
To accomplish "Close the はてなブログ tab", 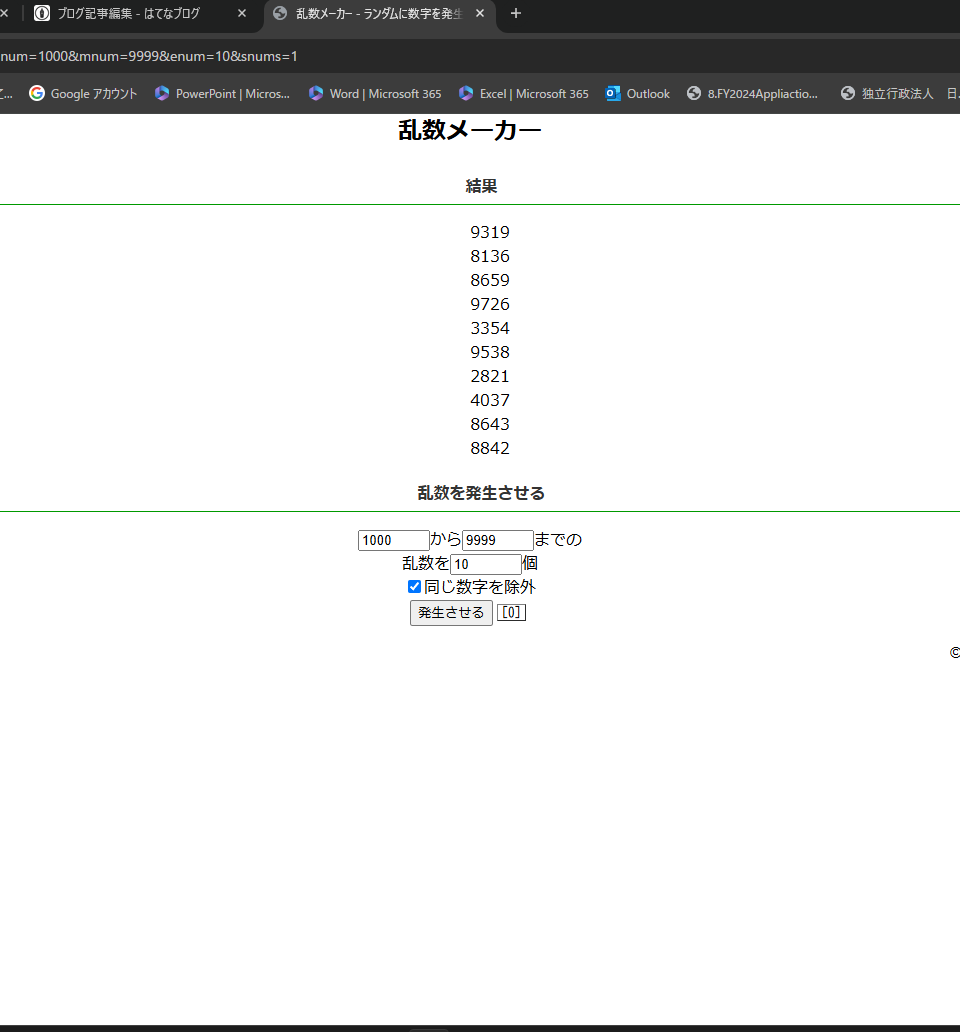I will point(241,14).
